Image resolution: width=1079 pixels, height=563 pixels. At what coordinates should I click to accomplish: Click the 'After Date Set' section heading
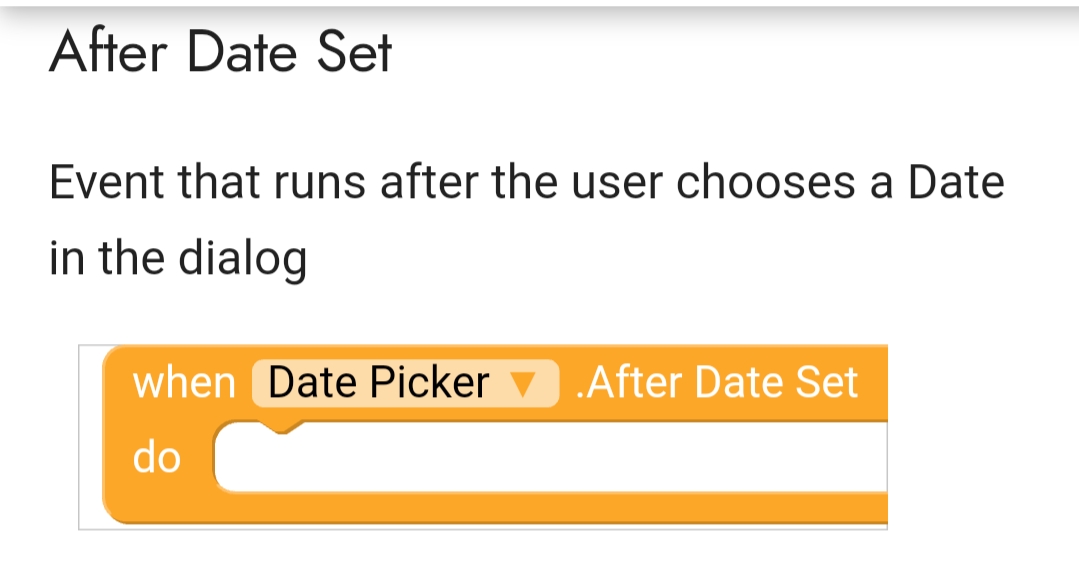tap(220, 52)
